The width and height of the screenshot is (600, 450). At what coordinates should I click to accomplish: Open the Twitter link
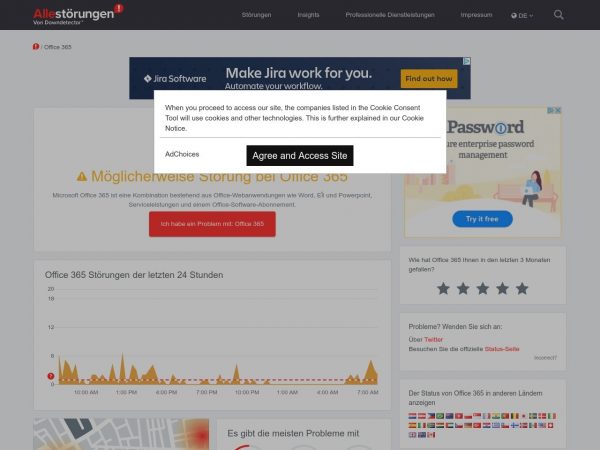(433, 339)
